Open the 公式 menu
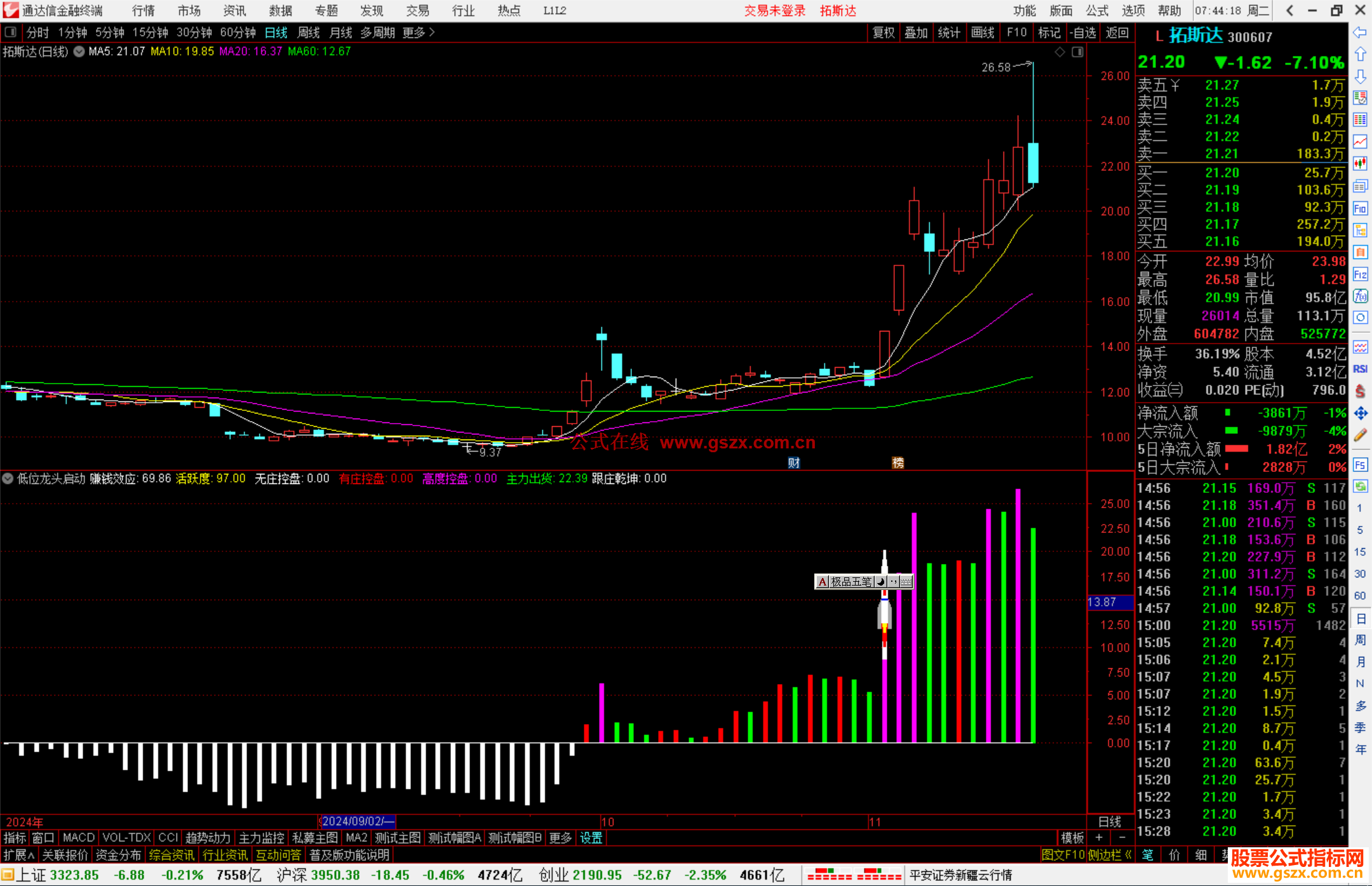Image resolution: width=1372 pixels, height=886 pixels. 1097,10
